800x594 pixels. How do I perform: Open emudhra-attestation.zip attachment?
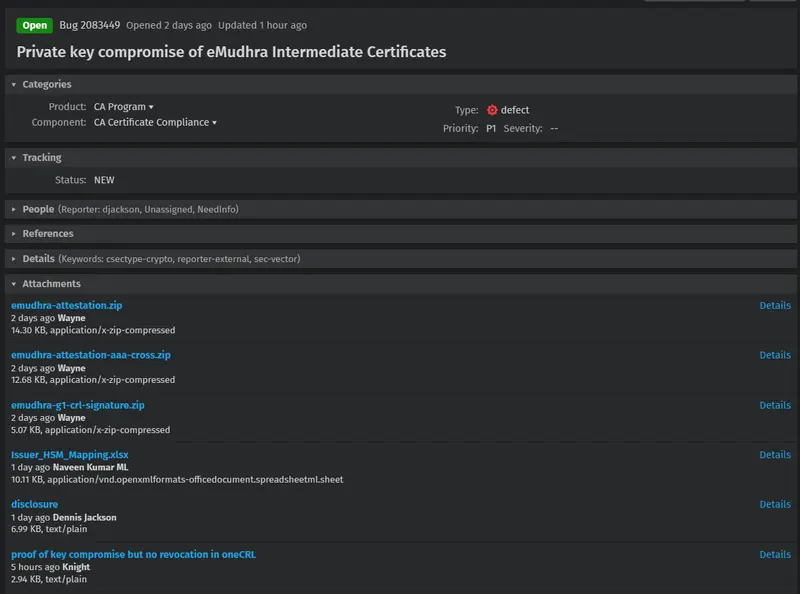pyautogui.click(x=67, y=305)
